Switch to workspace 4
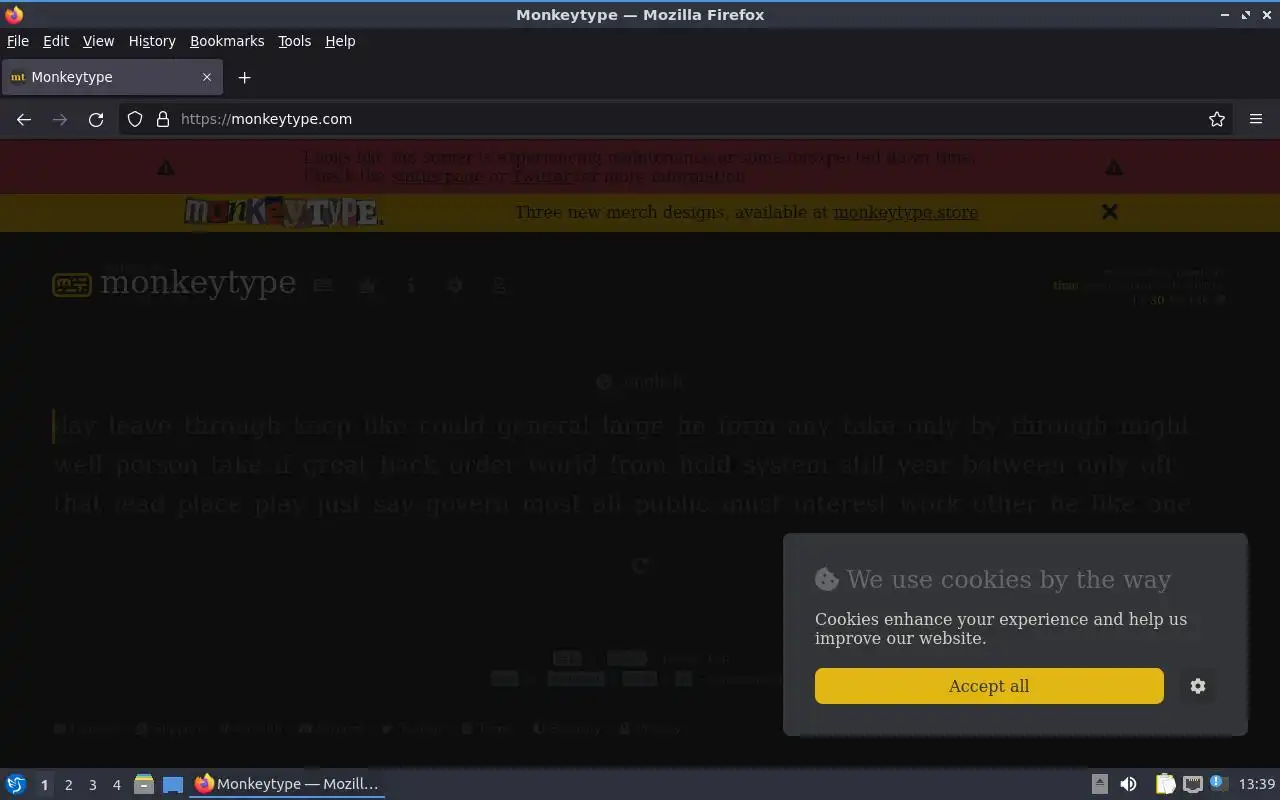The width and height of the screenshot is (1280, 800). pos(116,785)
